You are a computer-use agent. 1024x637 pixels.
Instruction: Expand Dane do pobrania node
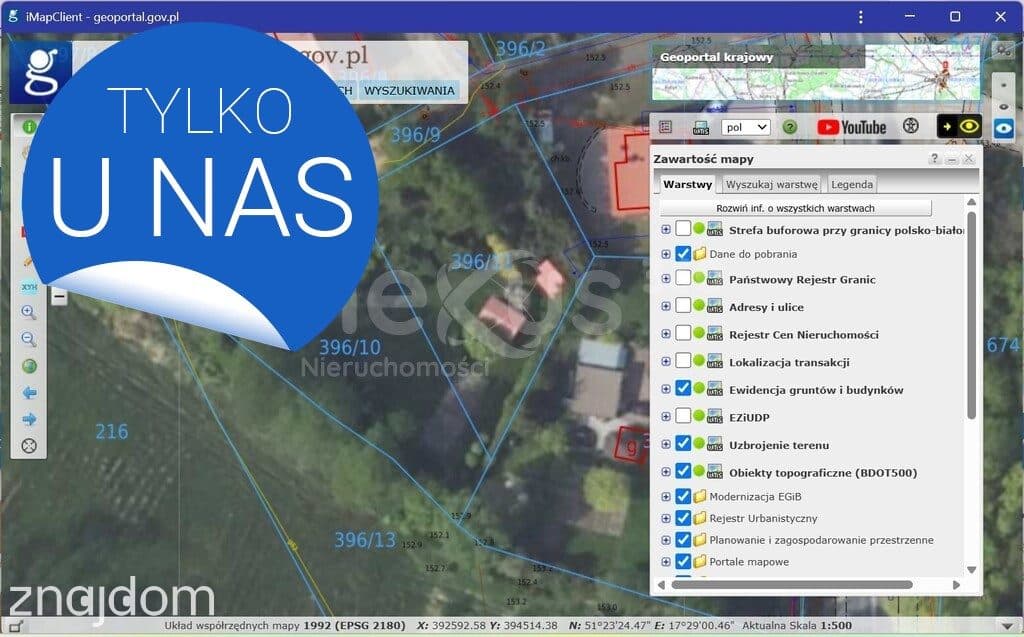point(665,254)
